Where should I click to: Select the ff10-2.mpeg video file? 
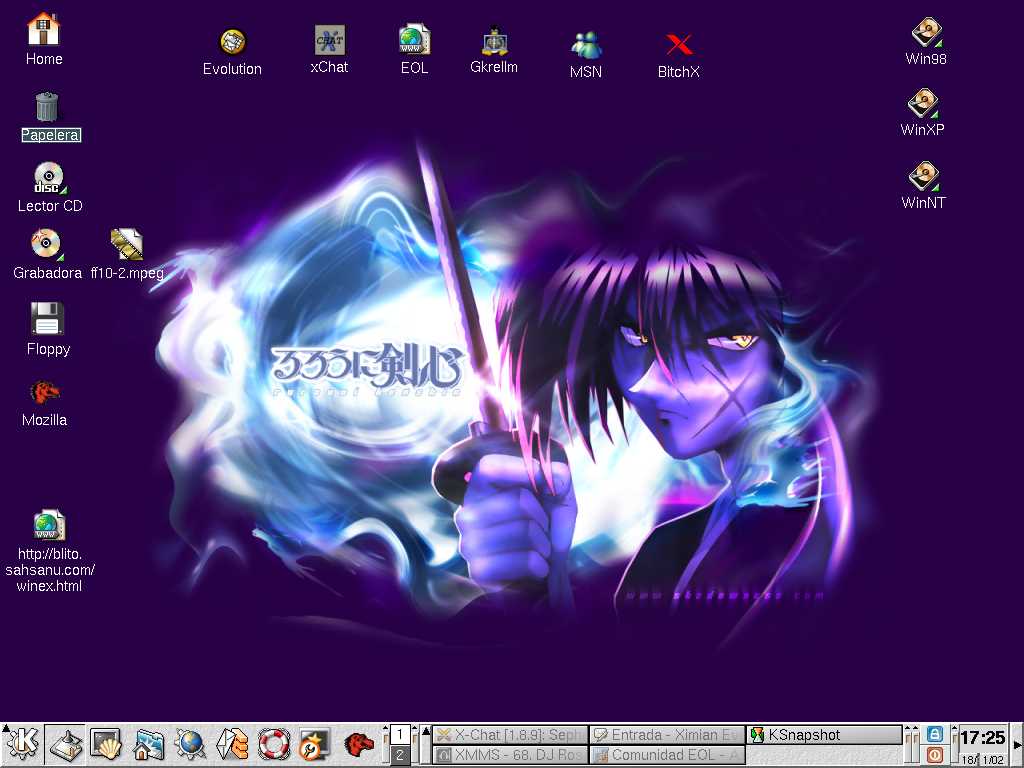[127, 244]
